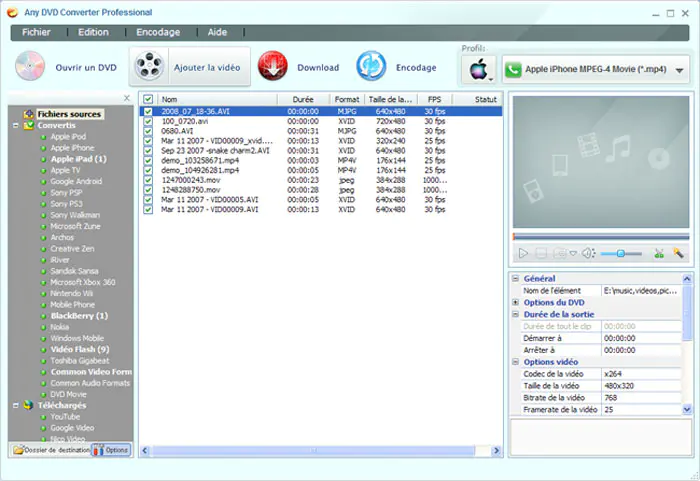Screen dimensions: 700x481
Task: Uncheck the 1248288750.mov checkbox
Action: [x=148, y=190]
